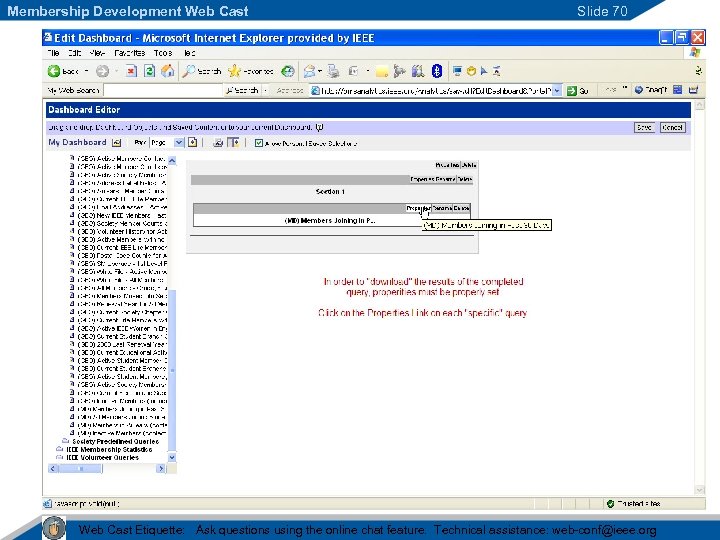The width and height of the screenshot is (720, 540).
Task: Click the Mail envelope toolbar icon
Action: click(x=309, y=71)
